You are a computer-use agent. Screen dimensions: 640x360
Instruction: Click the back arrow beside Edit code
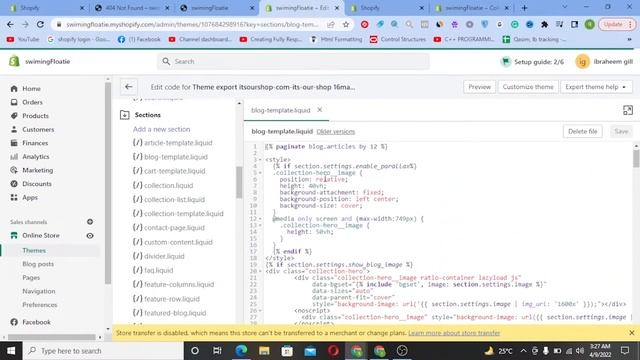click(129, 87)
